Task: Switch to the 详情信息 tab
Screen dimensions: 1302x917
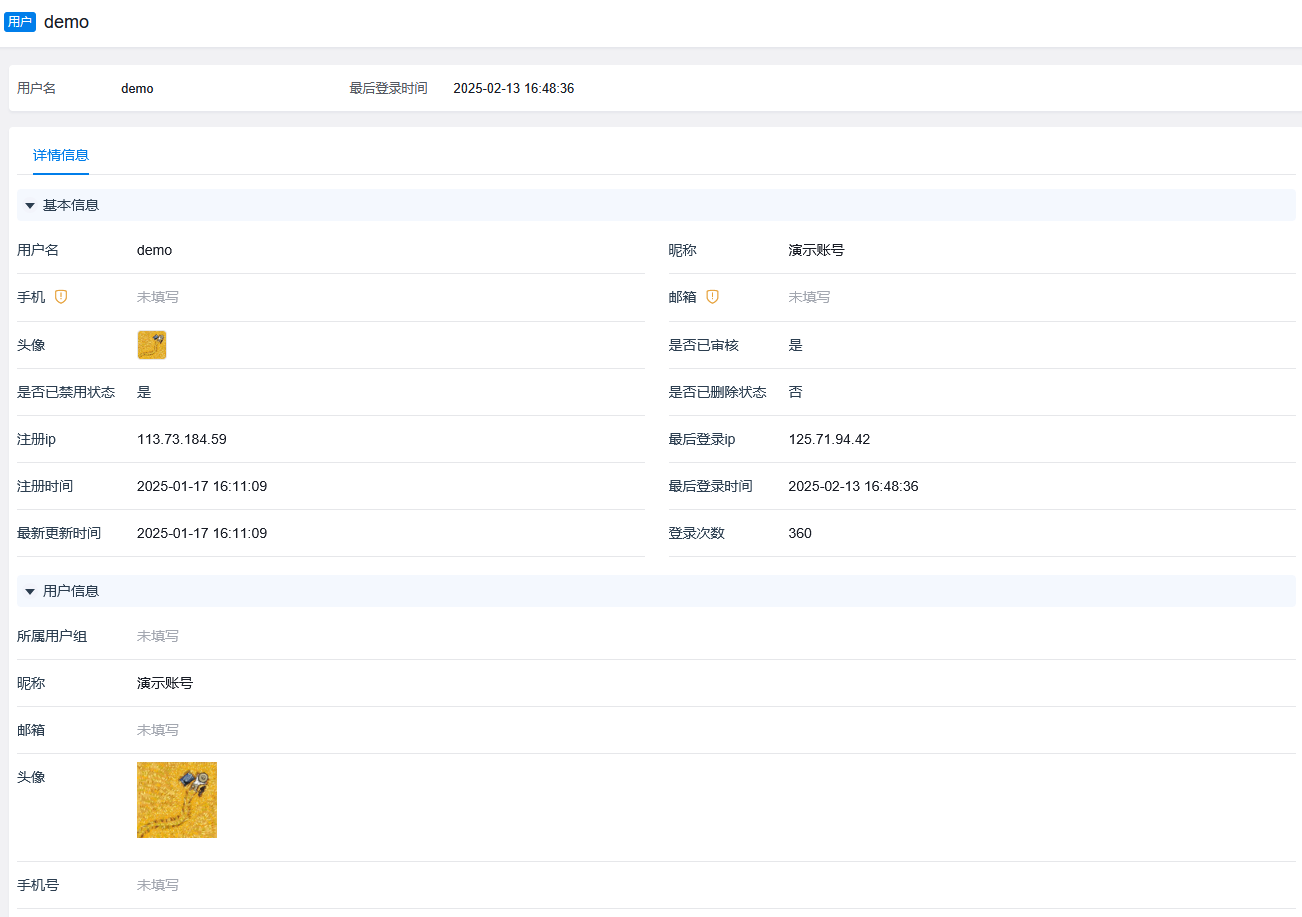Action: (x=61, y=156)
